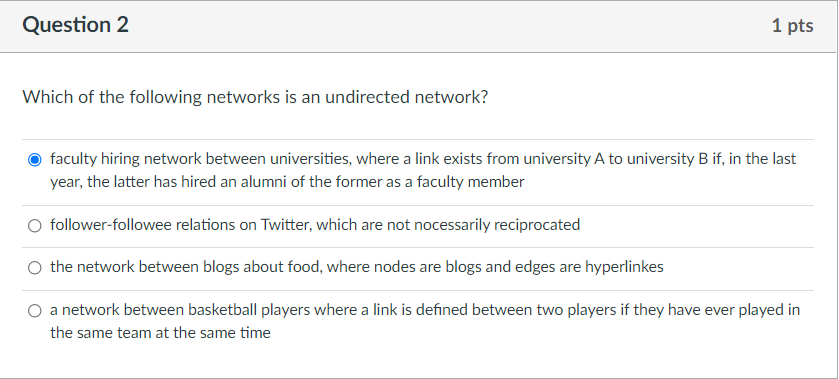Click the 'year, the latter has hired' answer line
Viewport: 839px width, 379px height.
[x=287, y=182]
